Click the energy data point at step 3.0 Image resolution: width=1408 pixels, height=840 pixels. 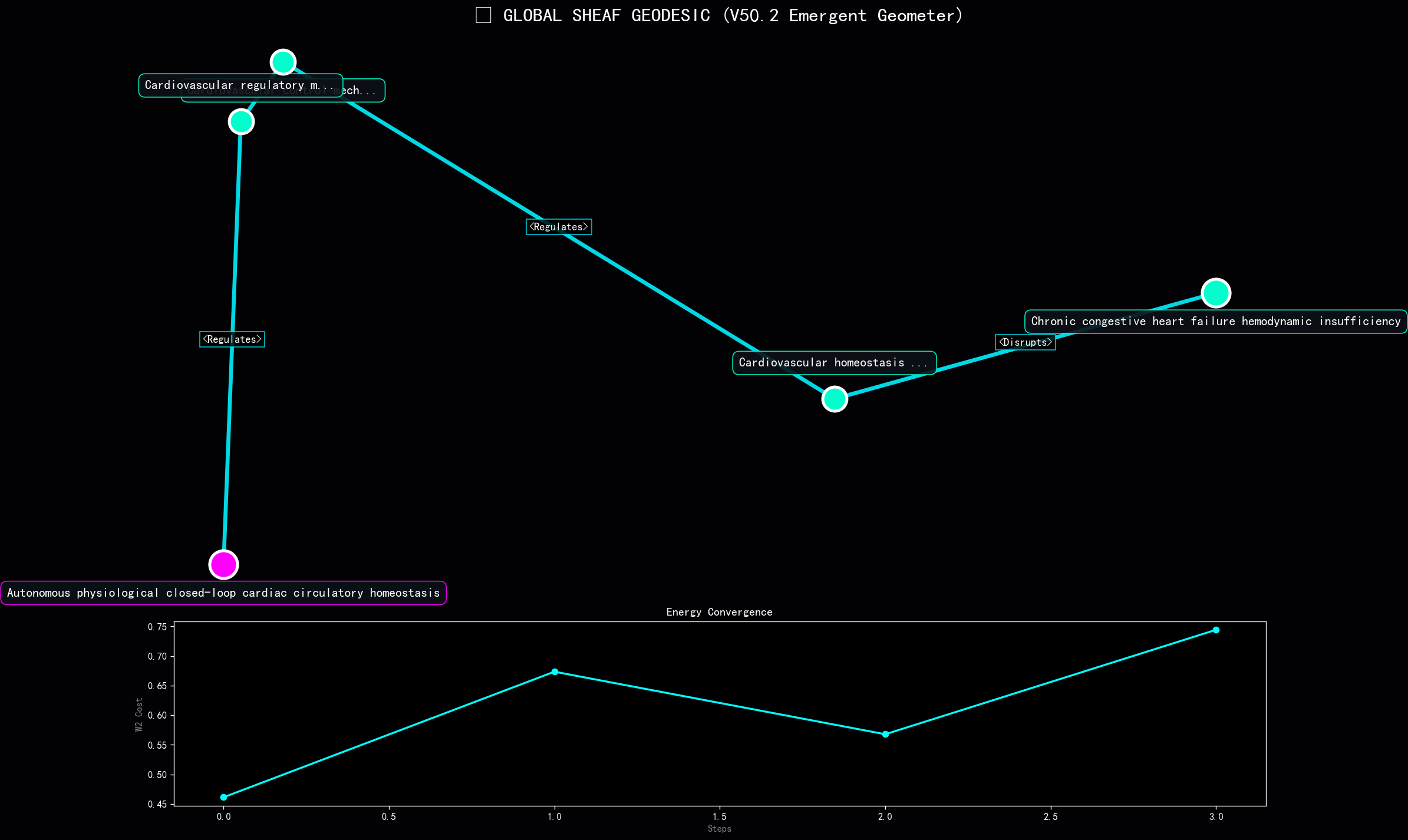coord(1216,630)
